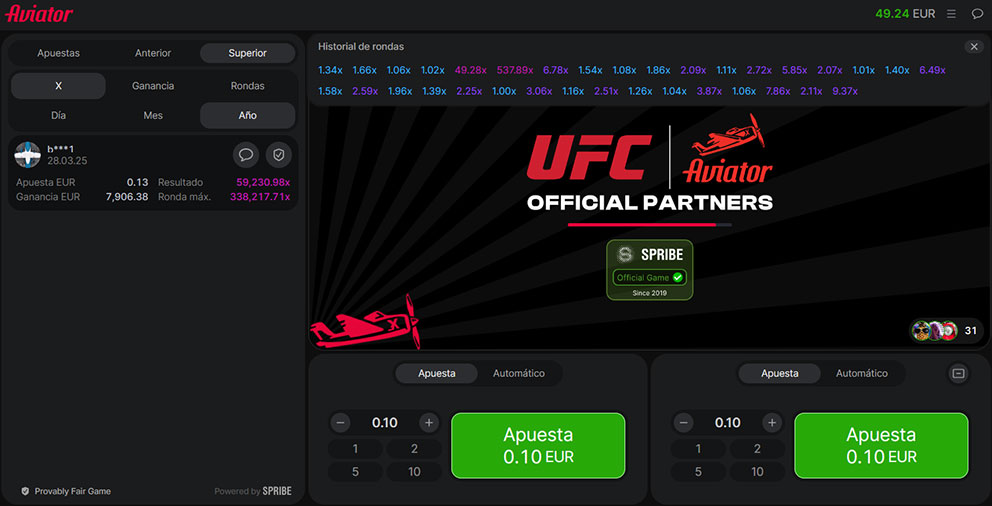Screen dimensions: 992x506
Task: Set second bet to quick amount 10
Action: pyautogui.click(x=757, y=472)
